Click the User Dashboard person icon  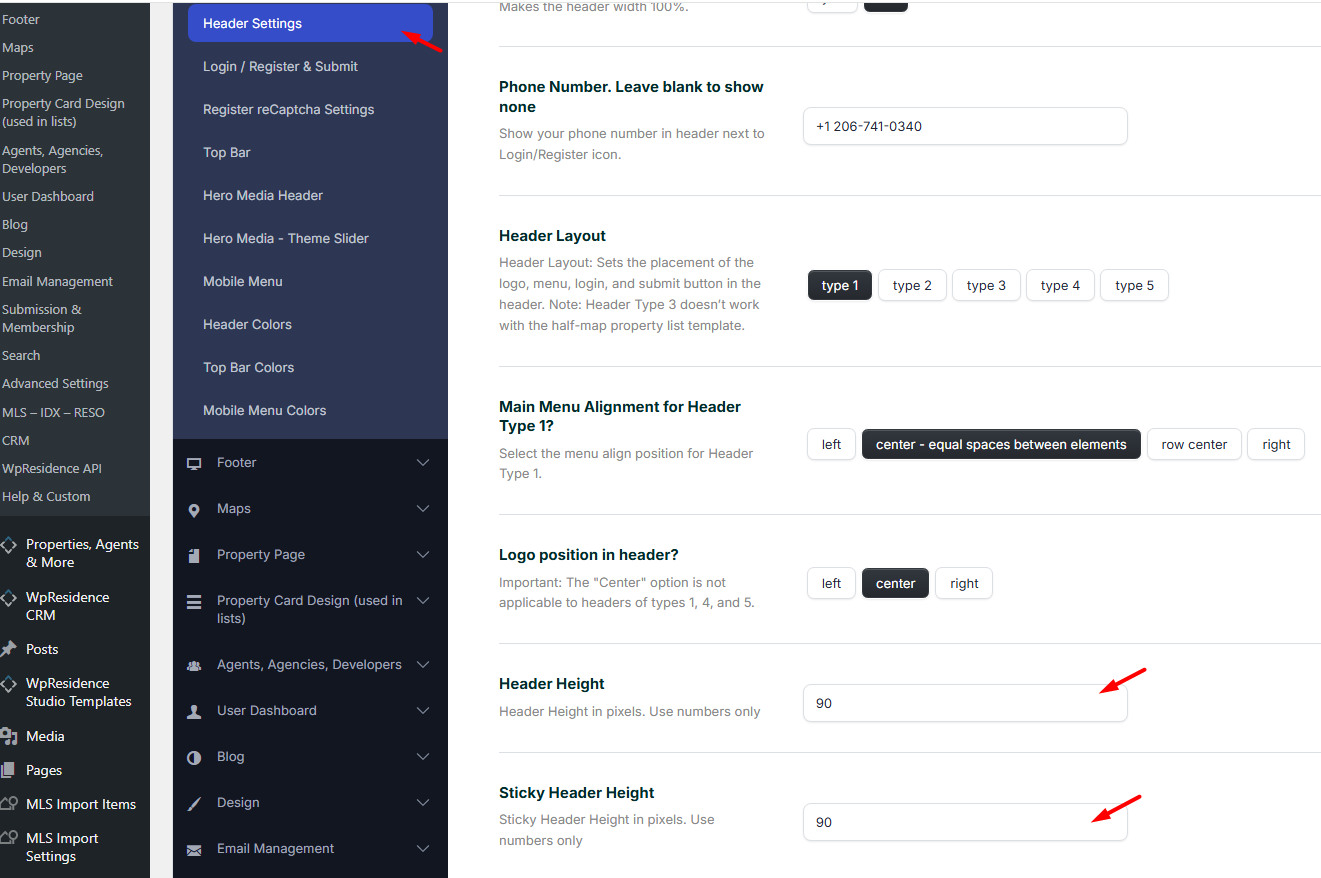(x=194, y=712)
